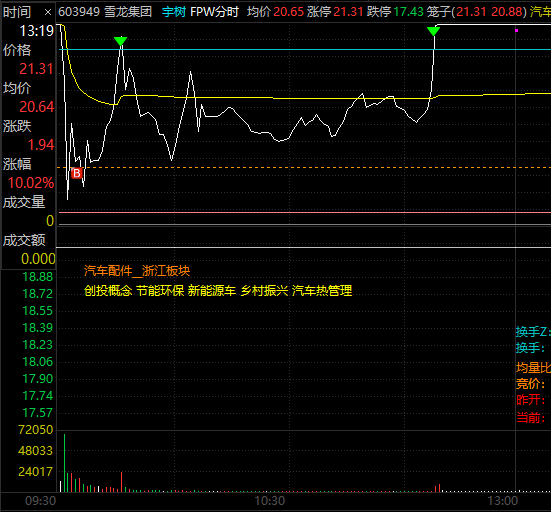The image size is (551, 512).
Task: Select the 宇树 indicator label
Action: coord(174,12)
